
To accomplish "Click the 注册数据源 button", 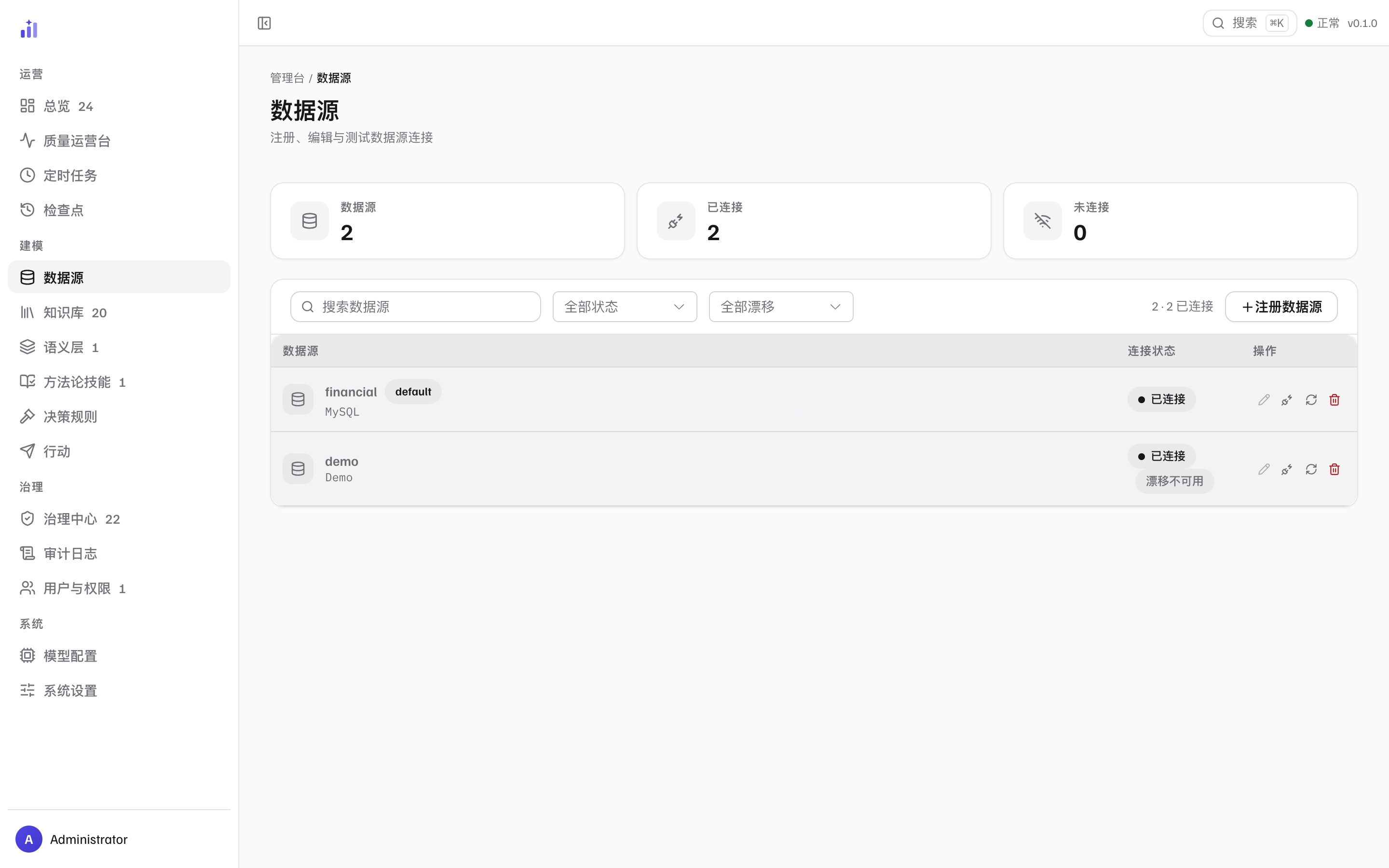I will pyautogui.click(x=1281, y=307).
